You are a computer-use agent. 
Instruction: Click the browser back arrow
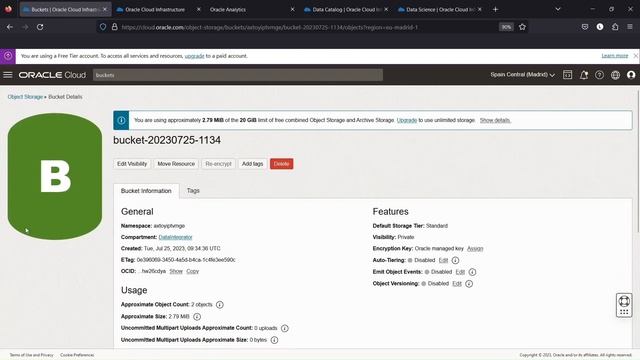pyautogui.click(x=10, y=27)
